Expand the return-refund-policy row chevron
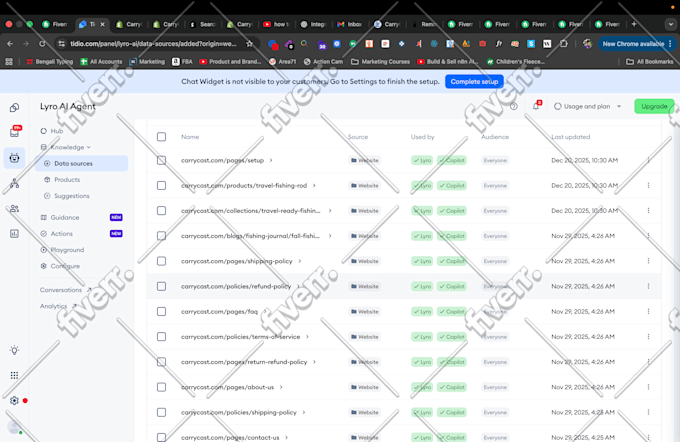The height and width of the screenshot is (442, 680). tap(314, 362)
